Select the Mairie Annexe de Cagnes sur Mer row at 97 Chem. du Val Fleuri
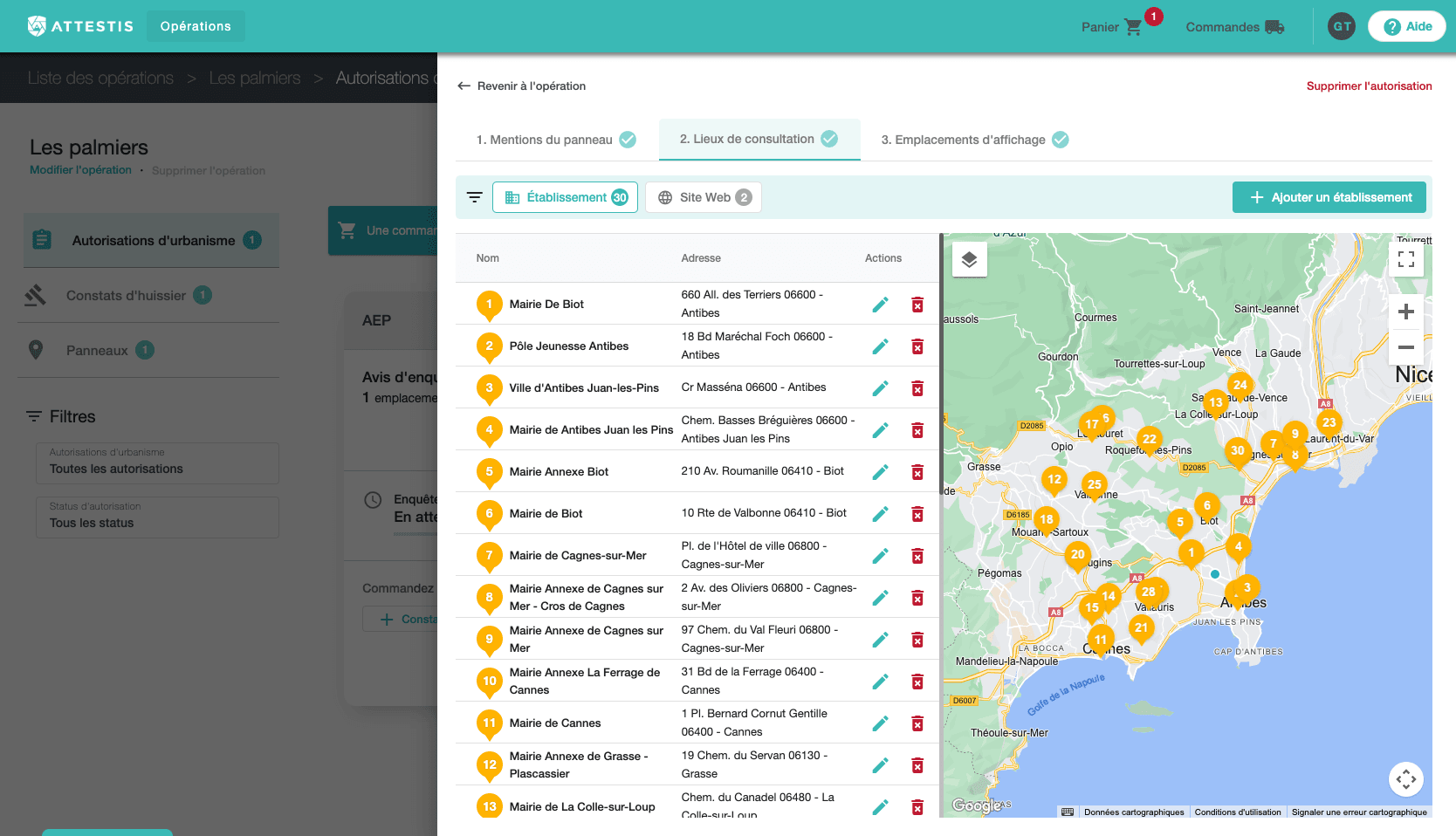 pyautogui.click(x=697, y=640)
